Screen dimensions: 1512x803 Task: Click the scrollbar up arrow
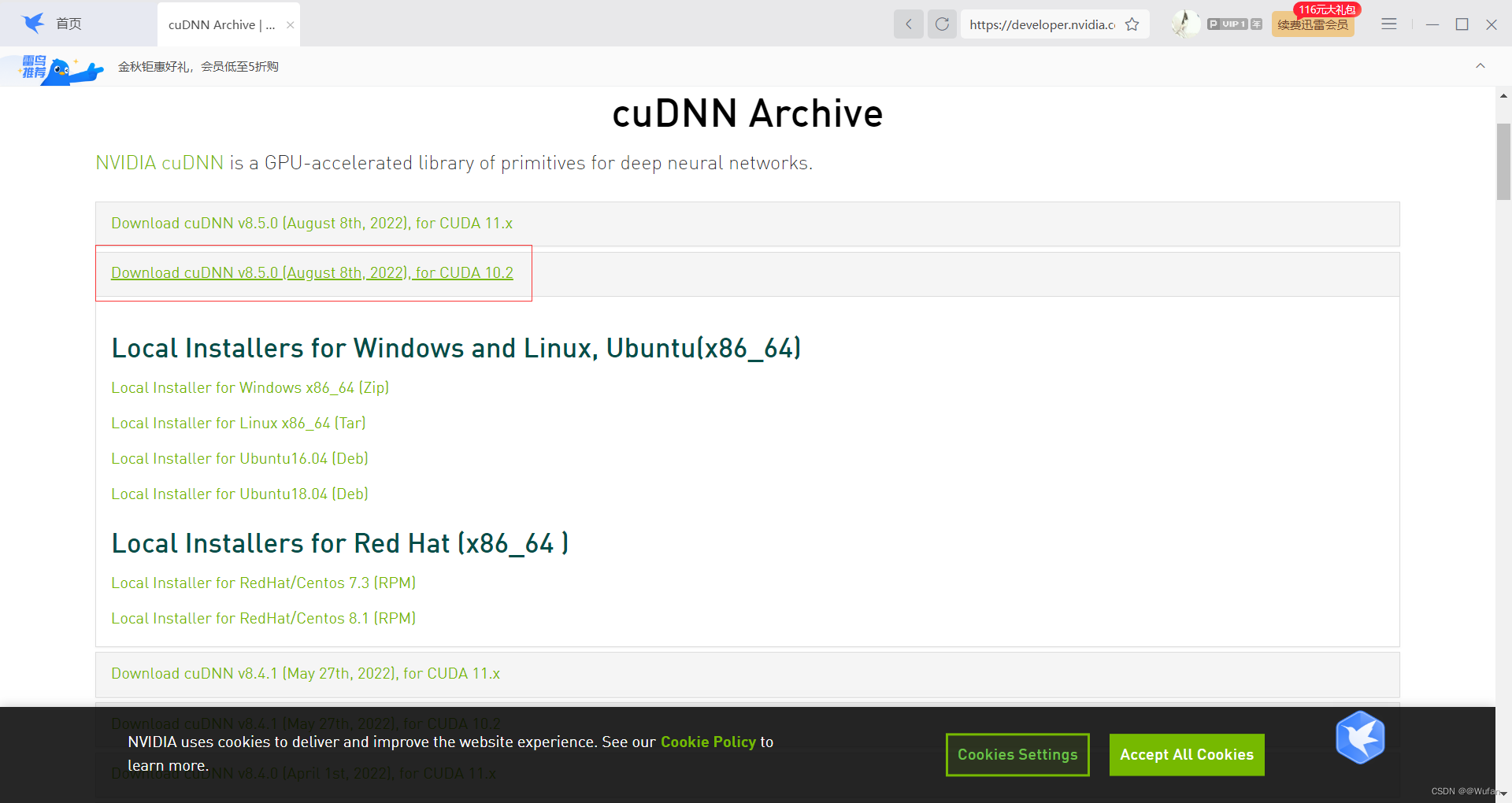point(1503,95)
